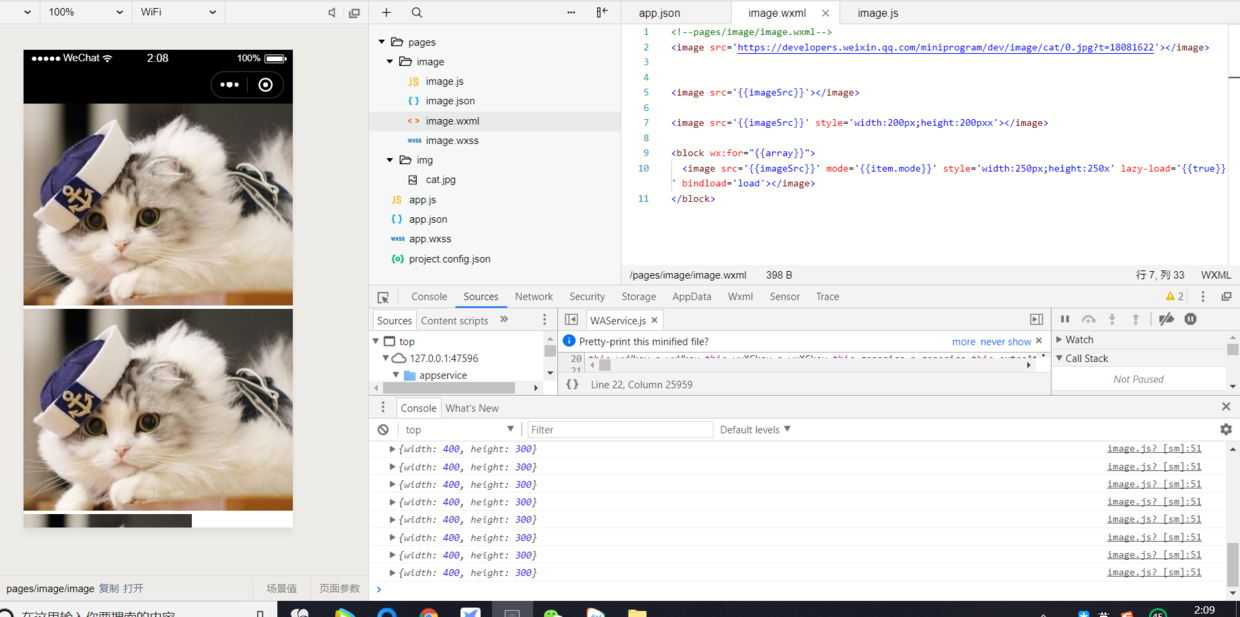Click the inspect element picker icon
Screen dimensions: 1240x617
[x=383, y=297]
